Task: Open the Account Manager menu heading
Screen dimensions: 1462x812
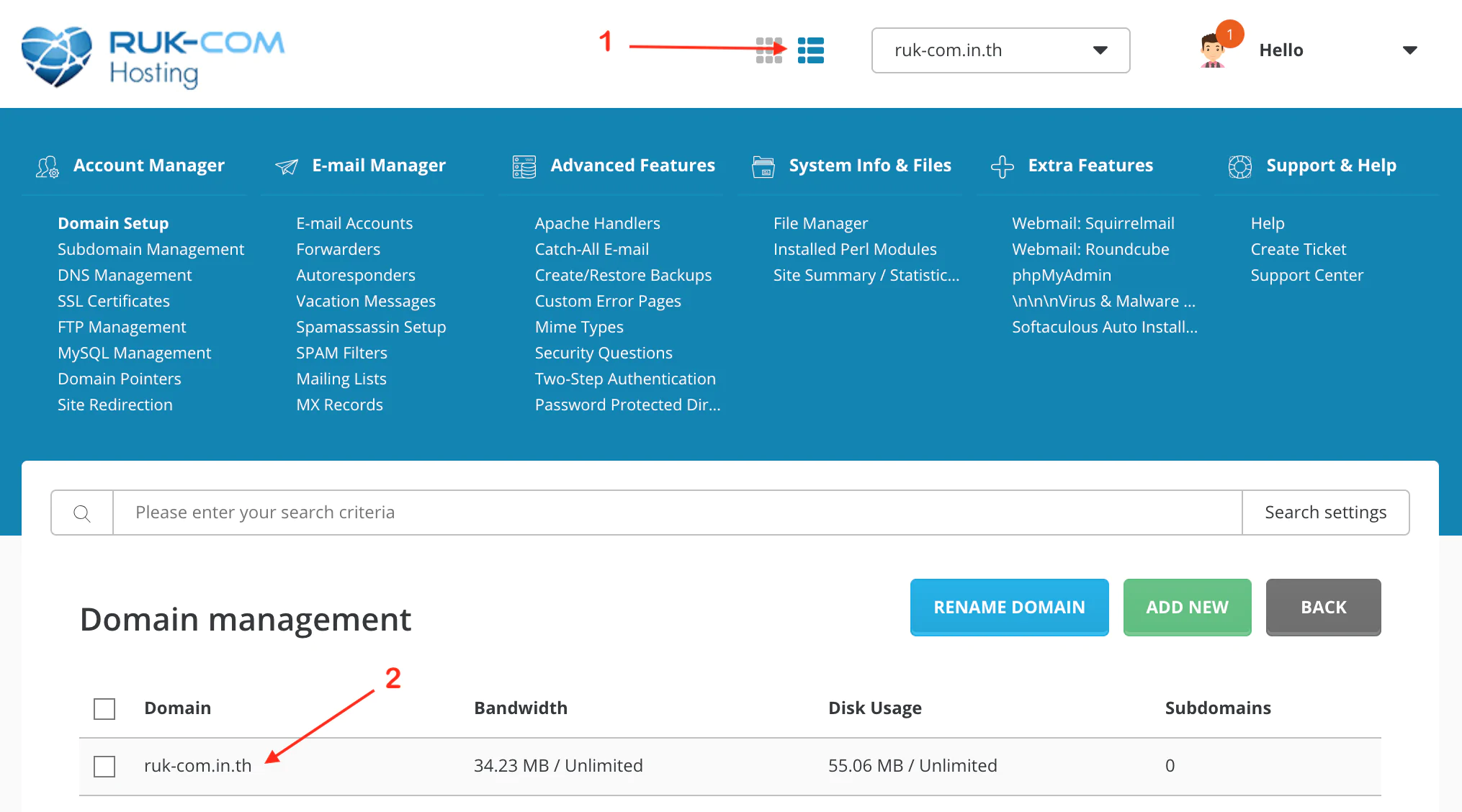Action: tap(149, 166)
